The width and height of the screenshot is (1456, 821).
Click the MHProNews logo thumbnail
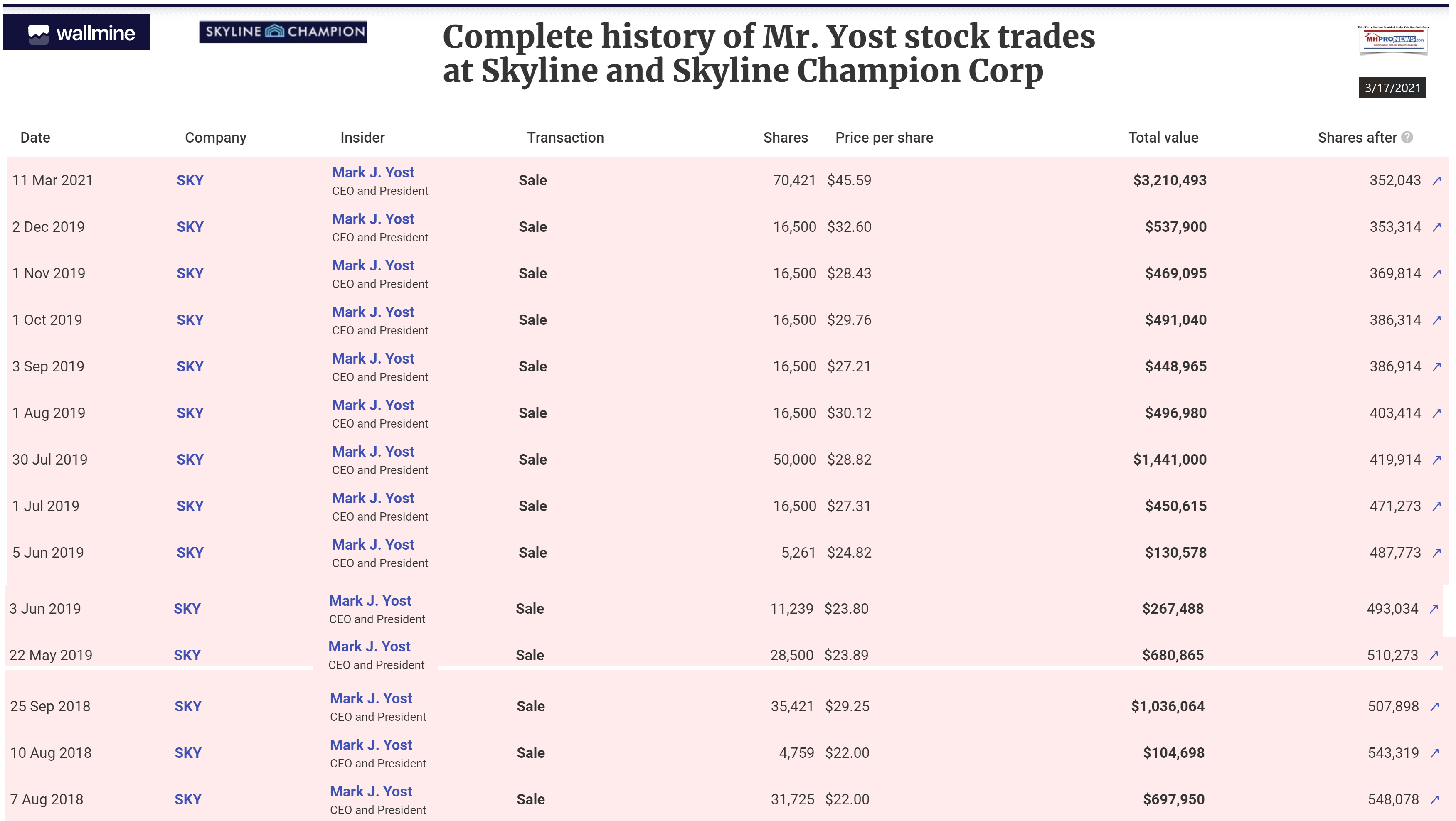pyautogui.click(x=1393, y=39)
